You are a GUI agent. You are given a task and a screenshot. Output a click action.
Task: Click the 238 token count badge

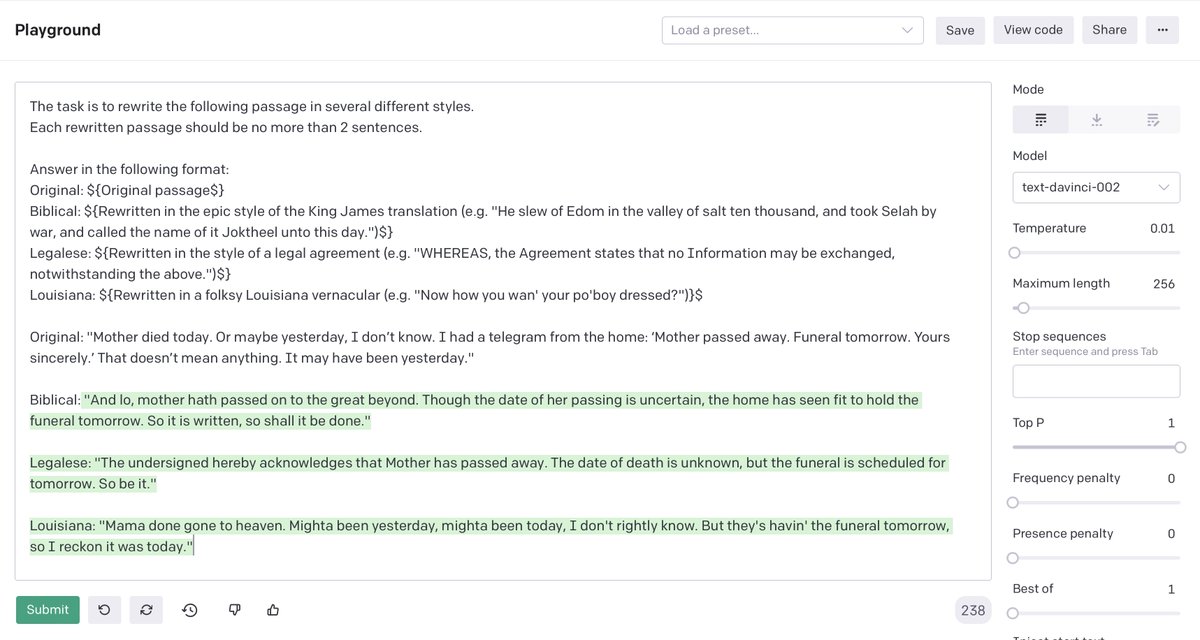pos(972,610)
